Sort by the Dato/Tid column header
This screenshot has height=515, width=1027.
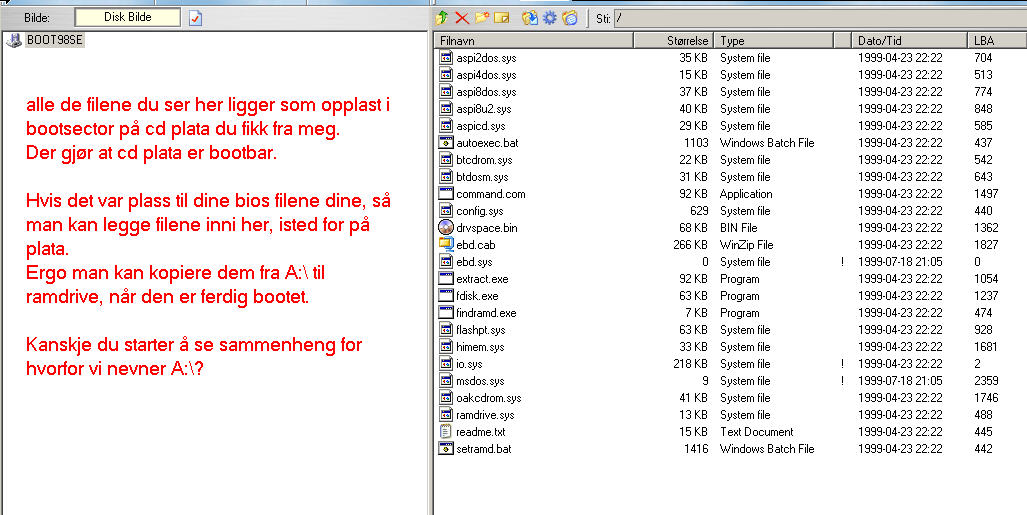tap(910, 41)
